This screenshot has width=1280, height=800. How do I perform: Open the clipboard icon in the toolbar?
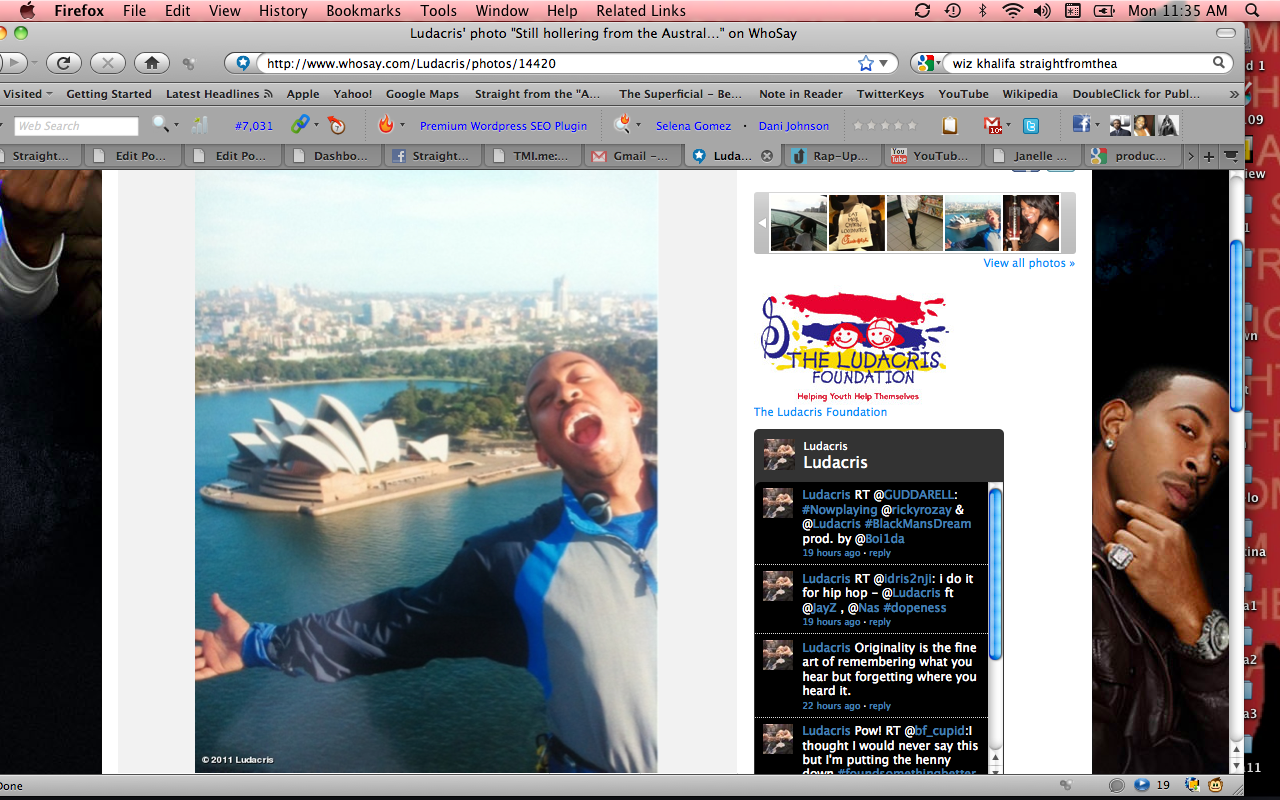[950, 126]
